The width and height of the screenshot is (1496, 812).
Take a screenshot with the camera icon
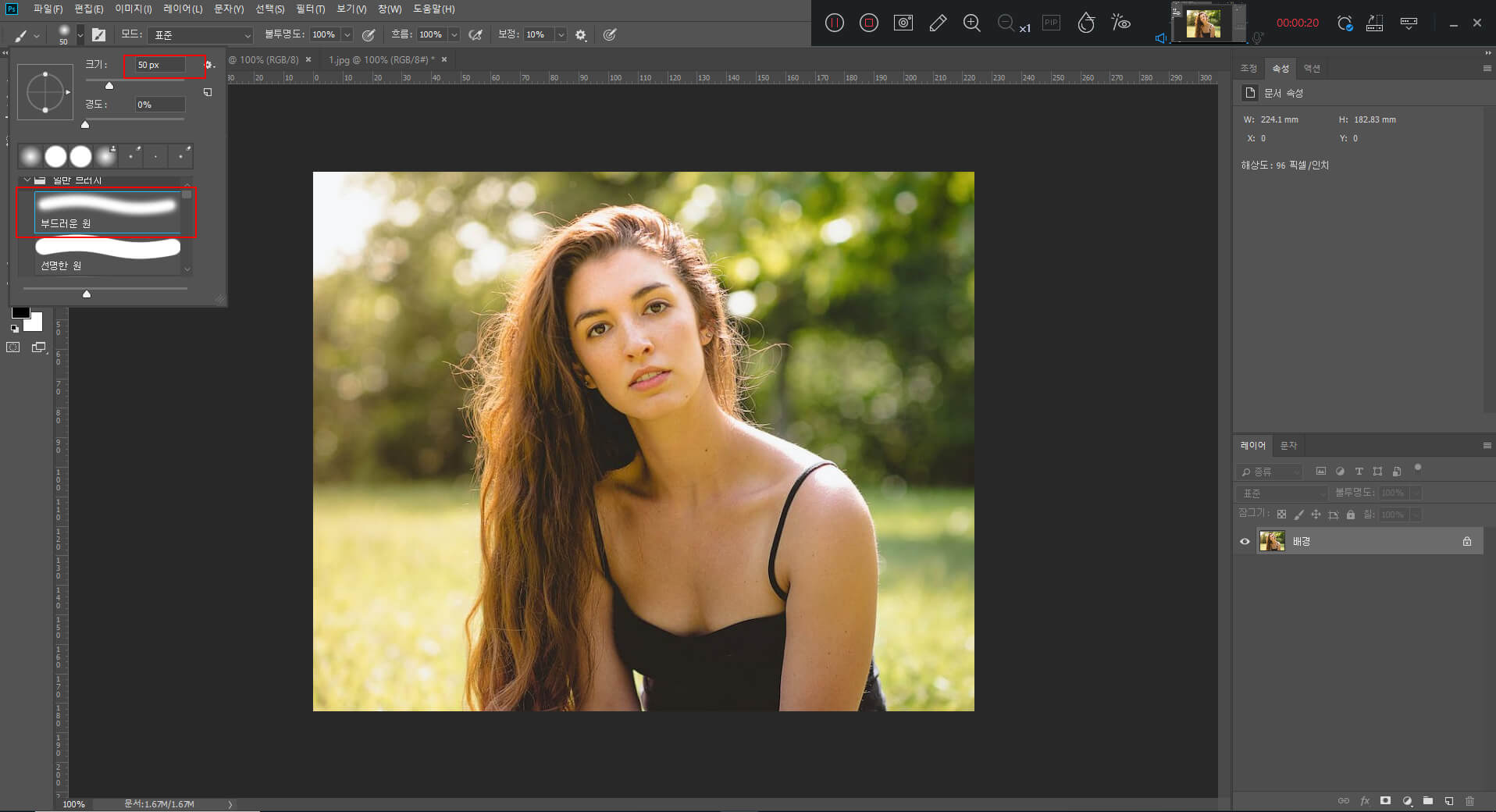pyautogui.click(x=903, y=23)
